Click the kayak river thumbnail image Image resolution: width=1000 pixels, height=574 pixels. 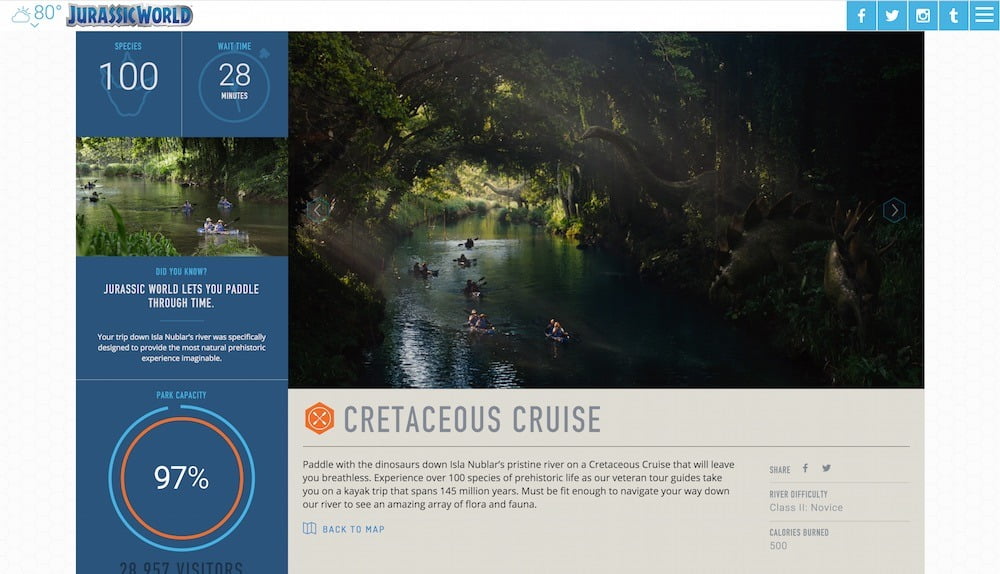tap(182, 197)
